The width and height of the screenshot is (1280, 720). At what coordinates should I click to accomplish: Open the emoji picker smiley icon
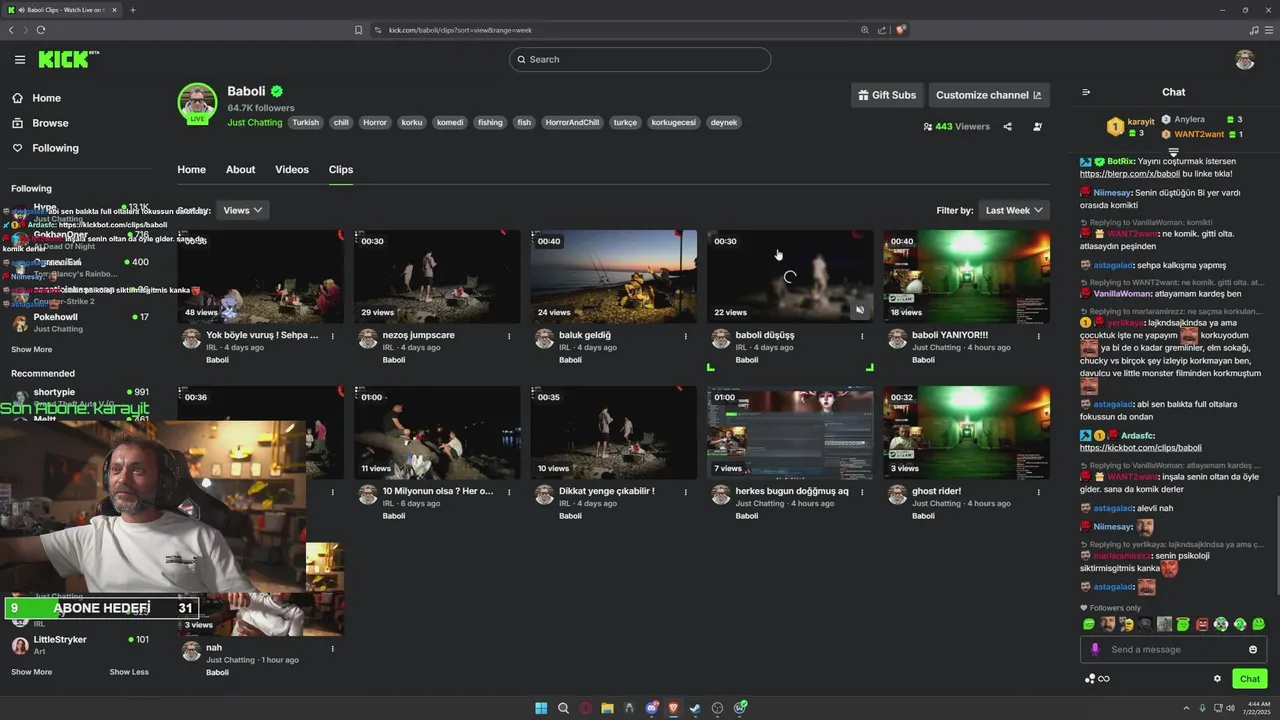tap(1253, 650)
